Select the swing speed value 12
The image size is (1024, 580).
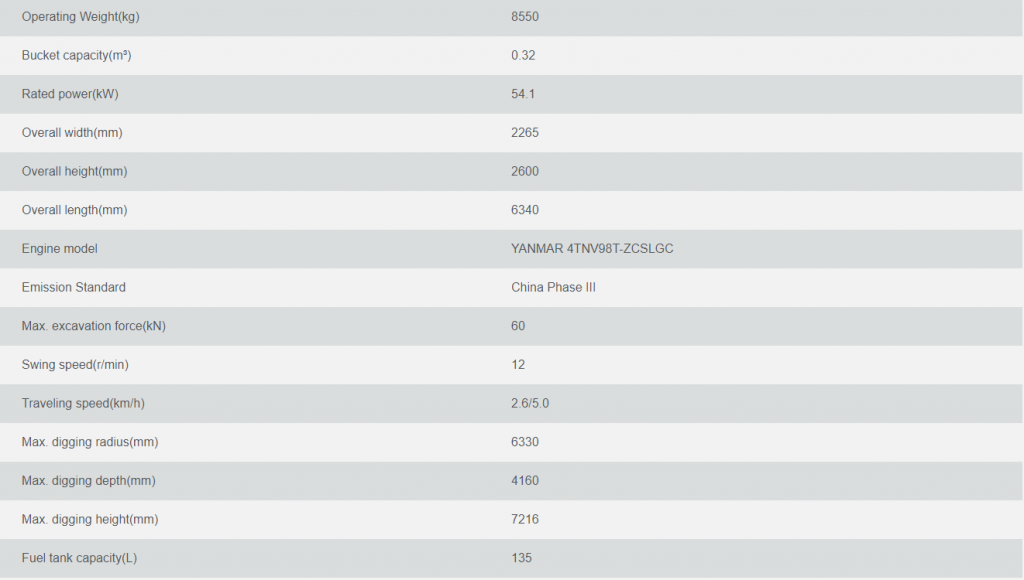[518, 364]
